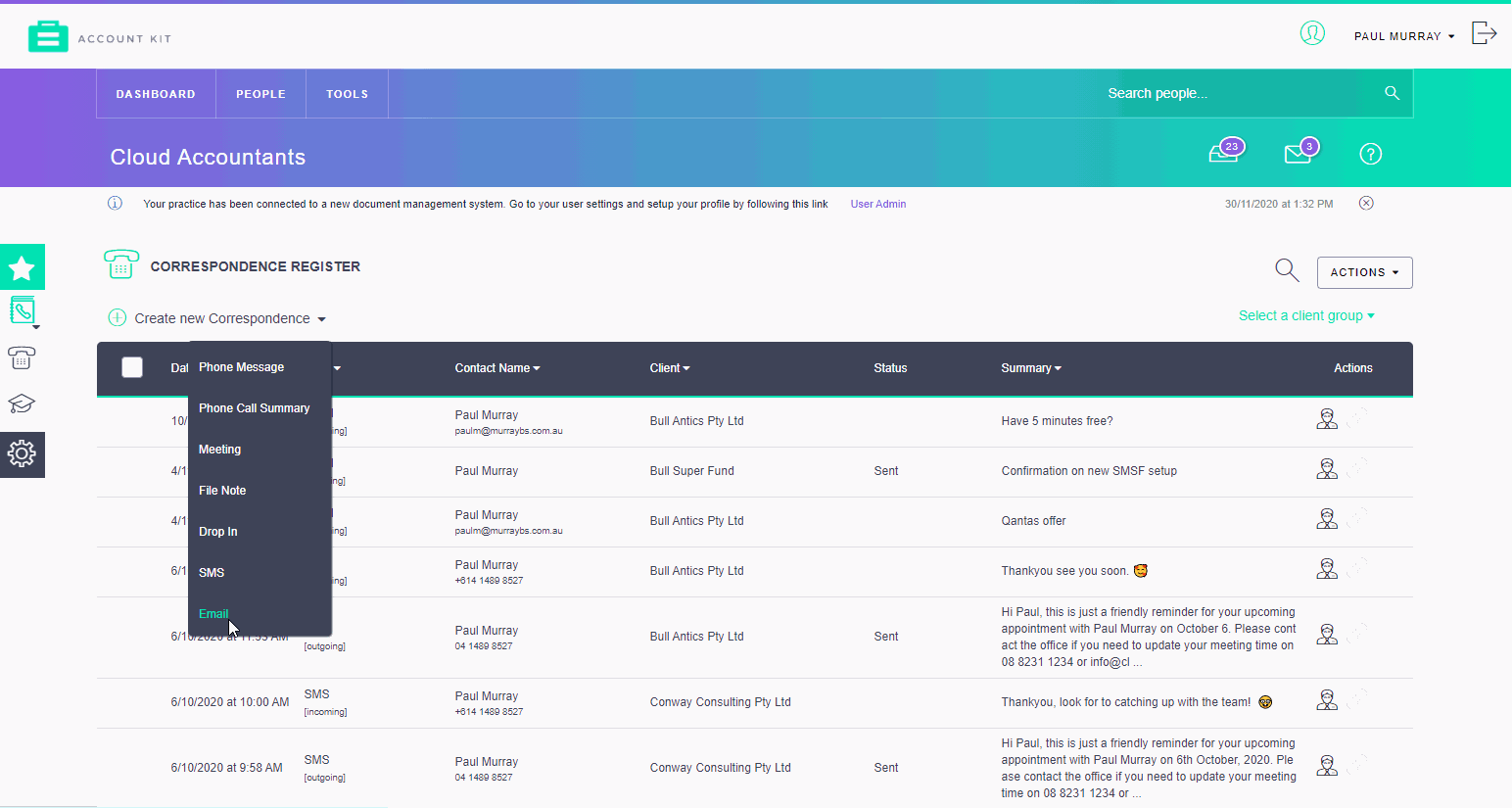Click the Actions column header
Viewport: 1512px width, 808px height.
1353,368
